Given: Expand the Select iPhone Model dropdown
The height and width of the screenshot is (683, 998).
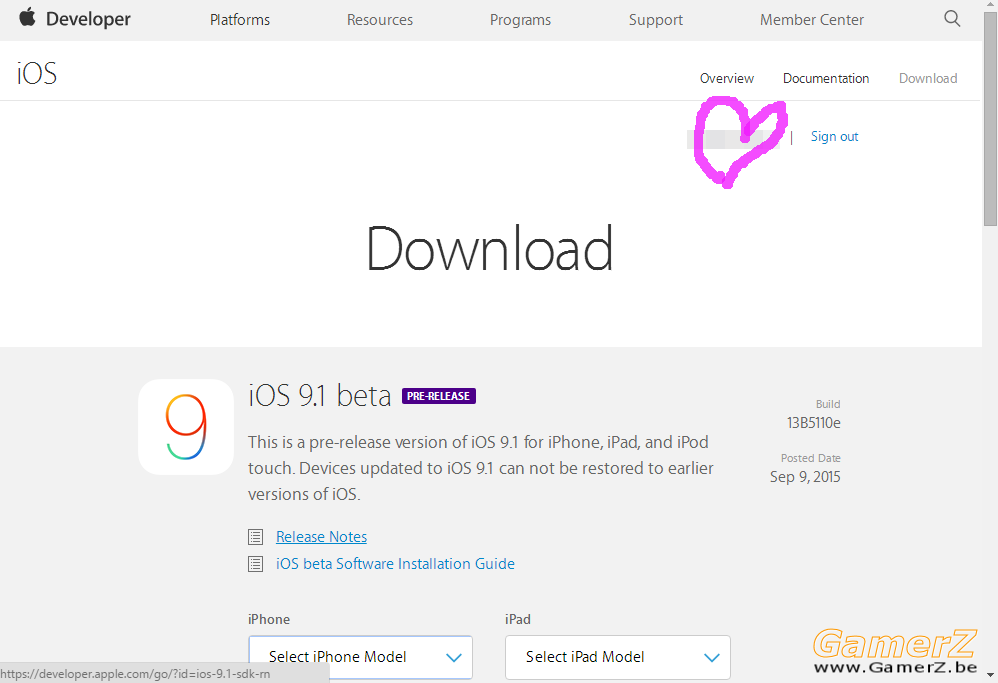Looking at the screenshot, I should point(360,657).
